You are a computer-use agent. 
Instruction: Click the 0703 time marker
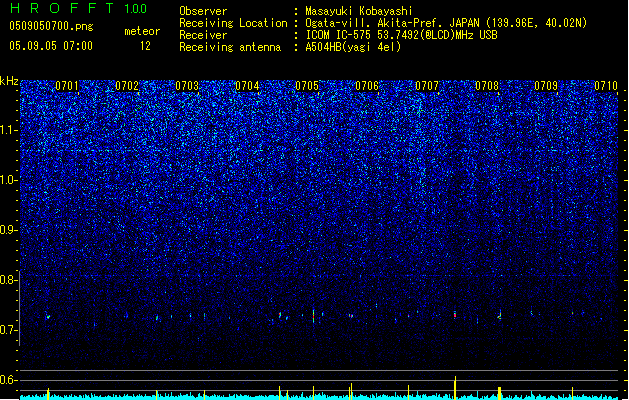click(x=187, y=86)
